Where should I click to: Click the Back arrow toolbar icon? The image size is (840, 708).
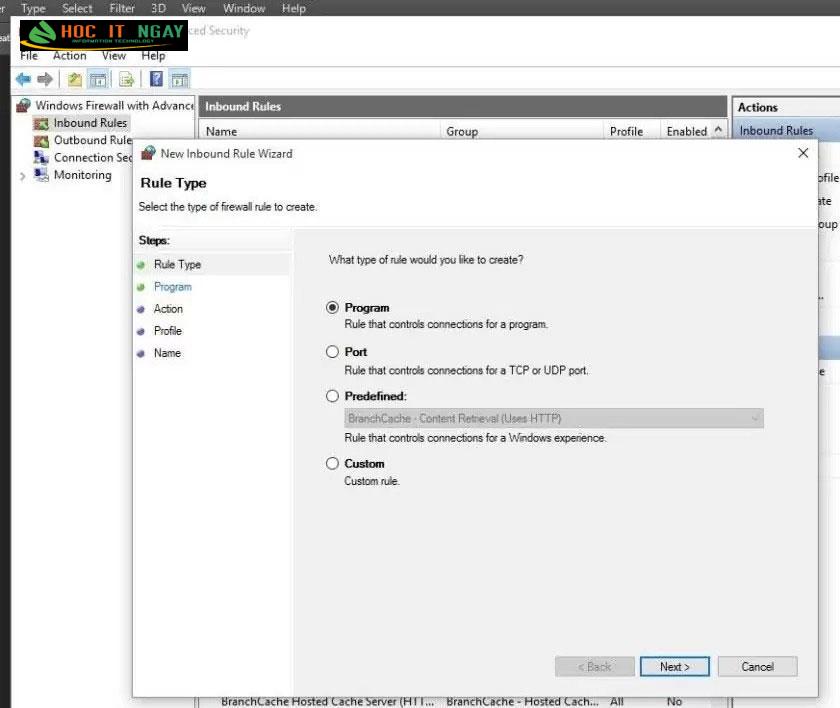pos(24,79)
